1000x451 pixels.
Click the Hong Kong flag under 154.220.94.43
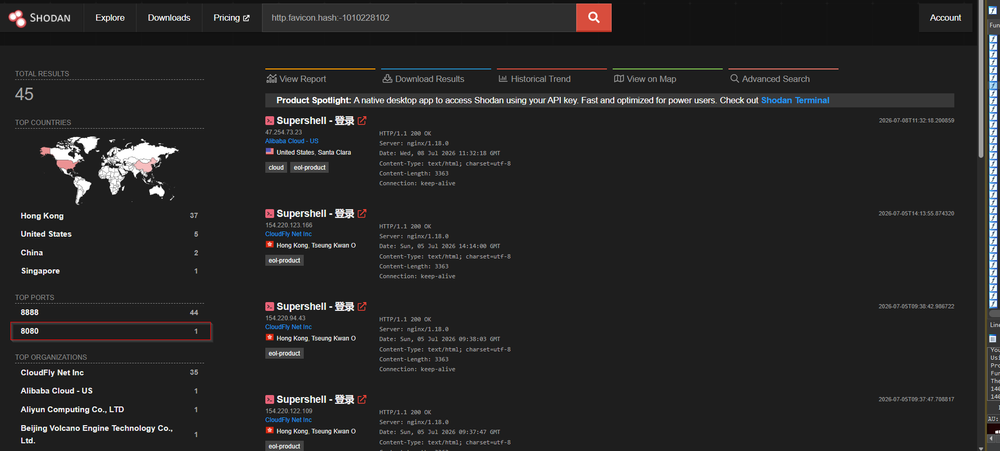pyautogui.click(x=270, y=338)
